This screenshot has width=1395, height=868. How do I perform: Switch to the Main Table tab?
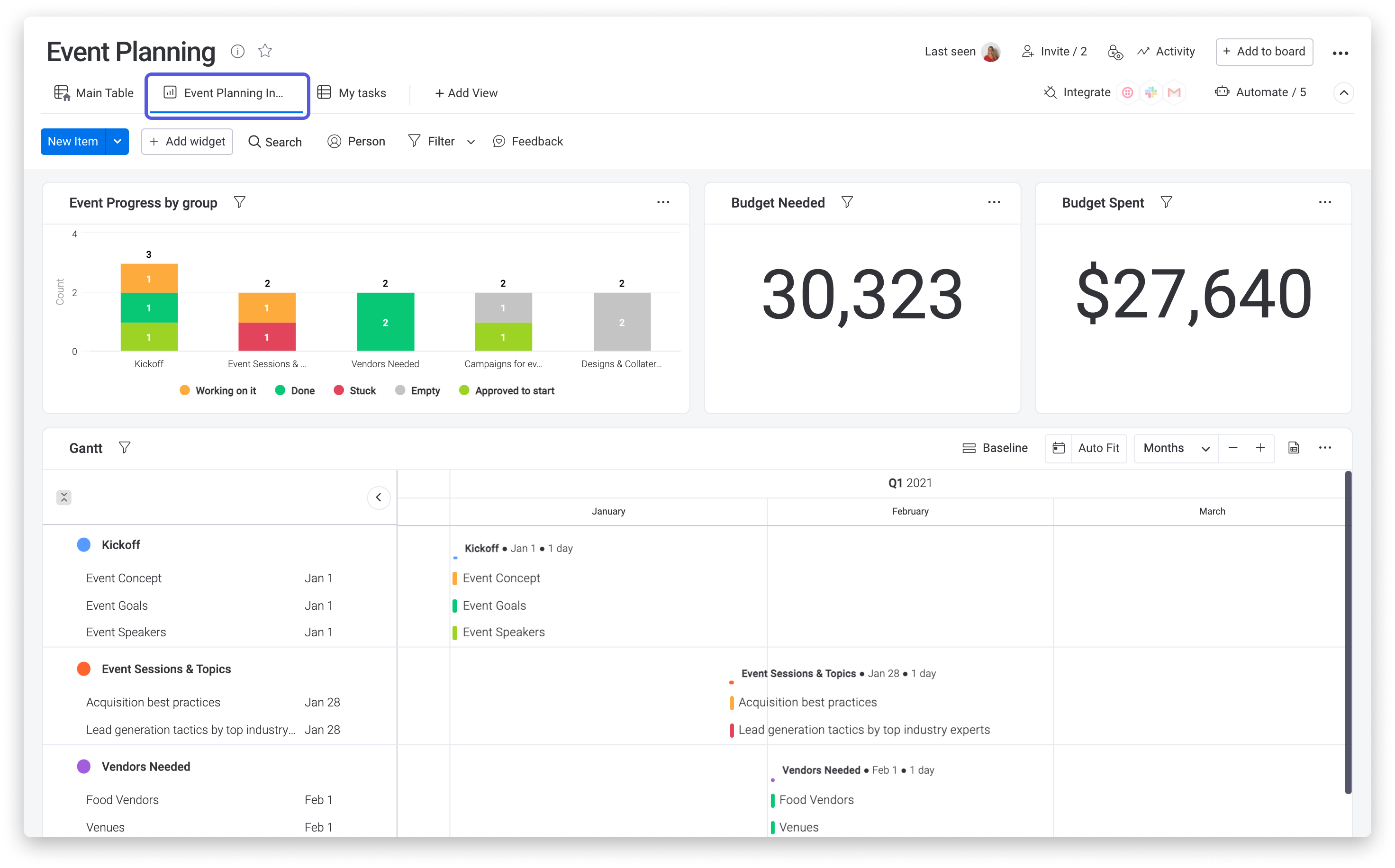click(93, 92)
